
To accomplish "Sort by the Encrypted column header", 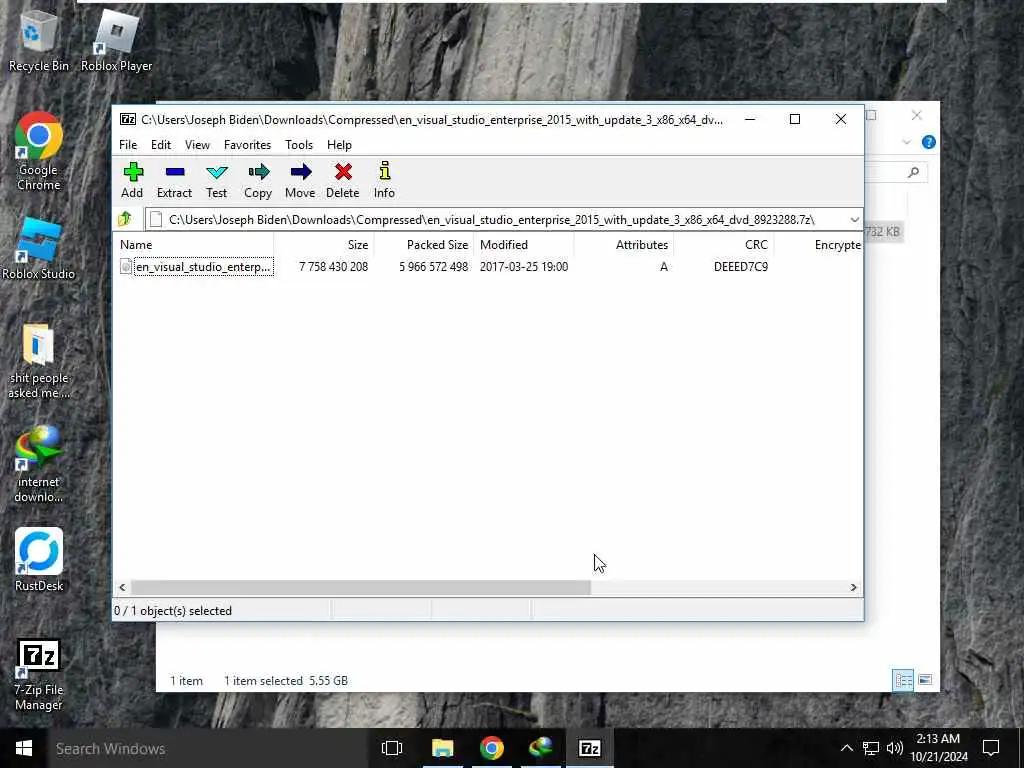I will tap(818, 245).
